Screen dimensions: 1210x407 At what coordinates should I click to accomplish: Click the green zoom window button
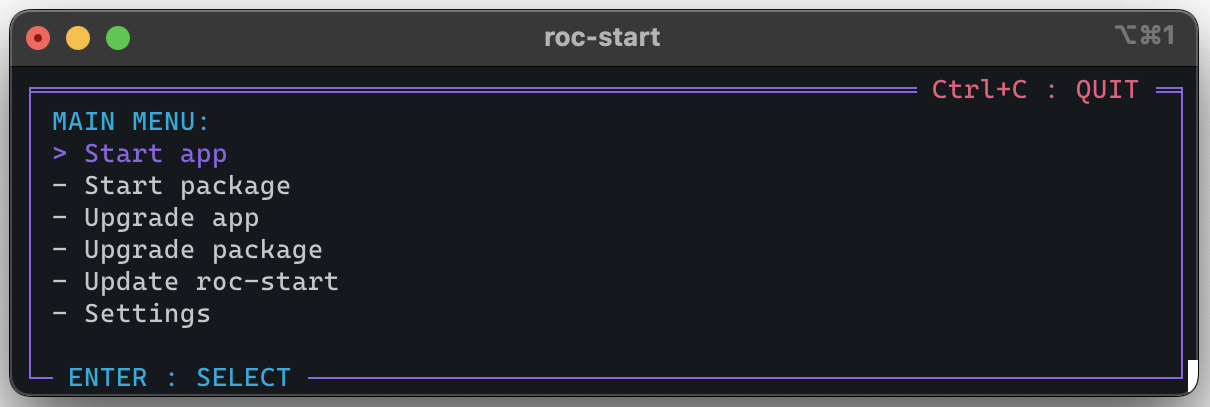point(118,38)
